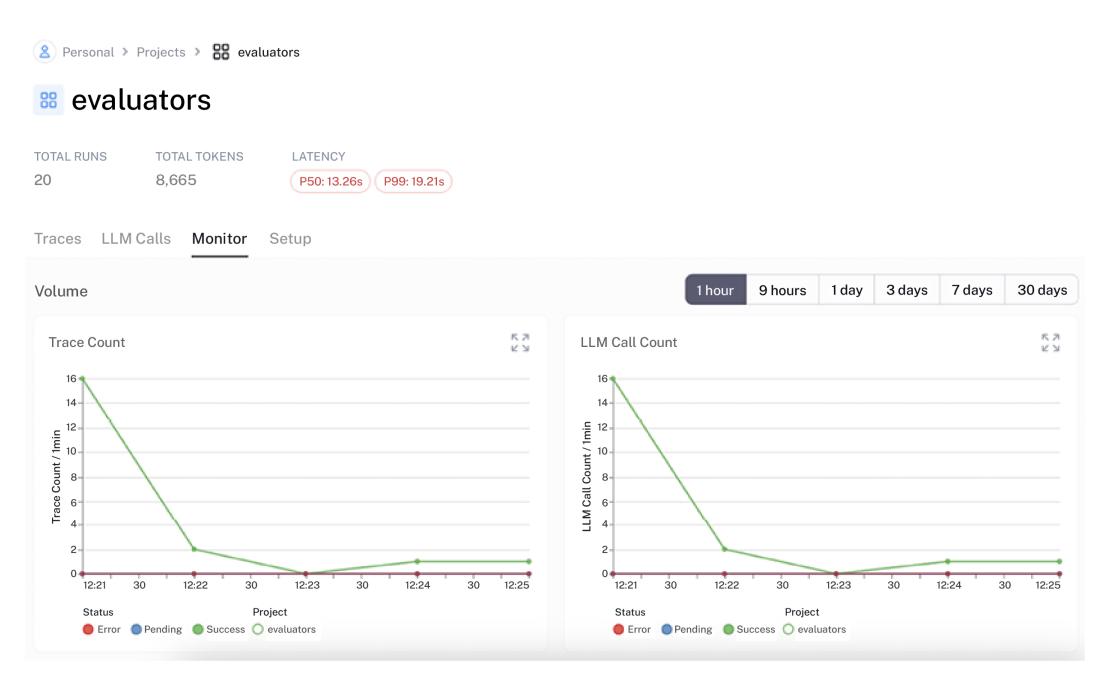Select the 9 hours time range
This screenshot has height=675, width=1103.
pyautogui.click(x=782, y=290)
